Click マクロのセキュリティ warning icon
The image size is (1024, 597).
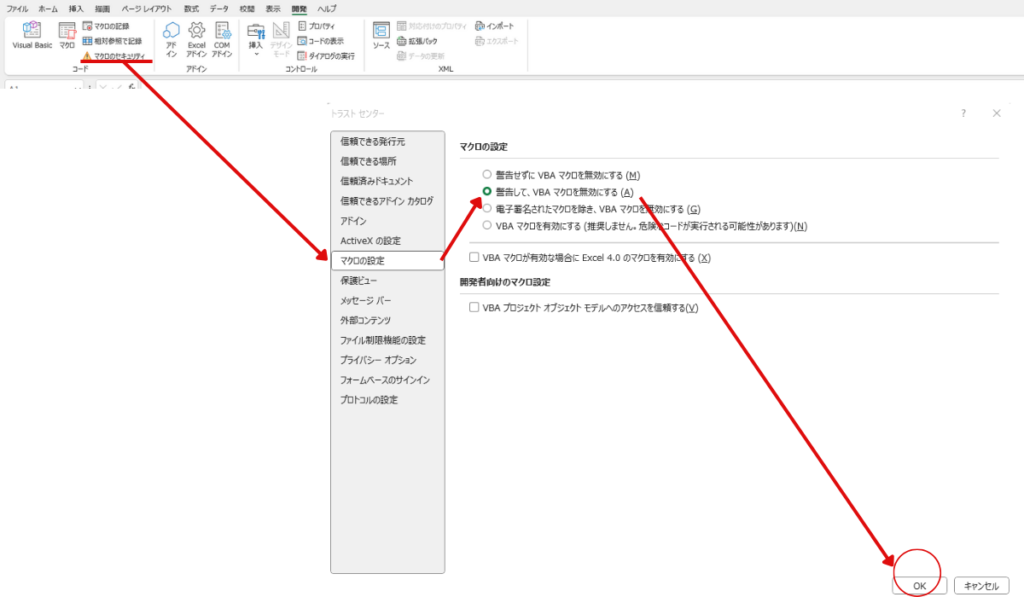click(87, 56)
